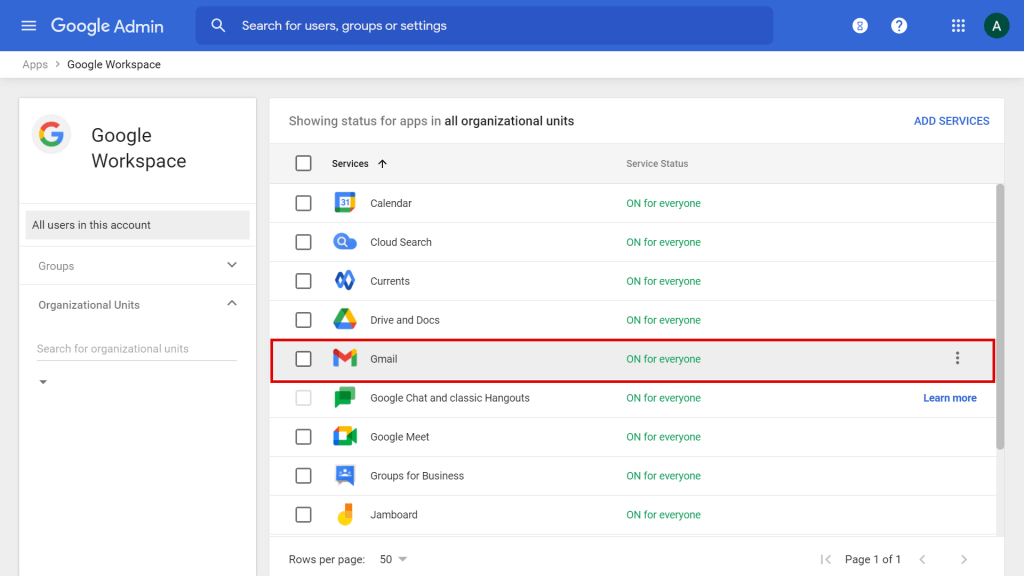This screenshot has height=576, width=1024.
Task: Click the Cloud Search app icon
Action: tap(345, 242)
